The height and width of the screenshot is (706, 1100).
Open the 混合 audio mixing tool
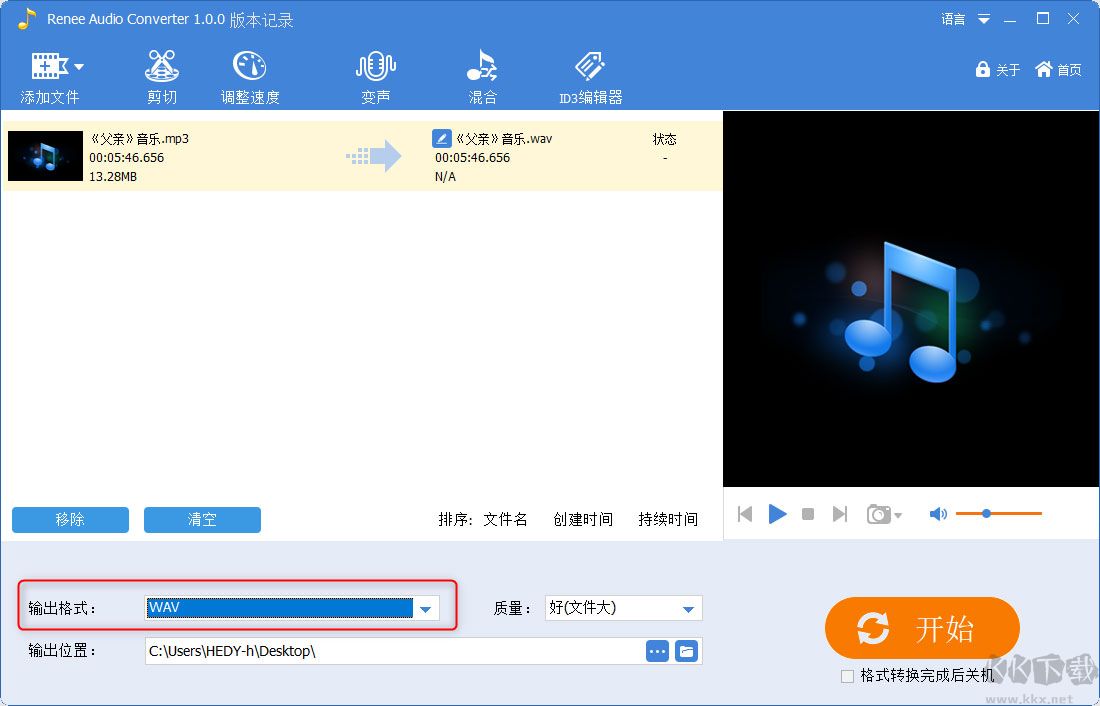click(x=482, y=75)
